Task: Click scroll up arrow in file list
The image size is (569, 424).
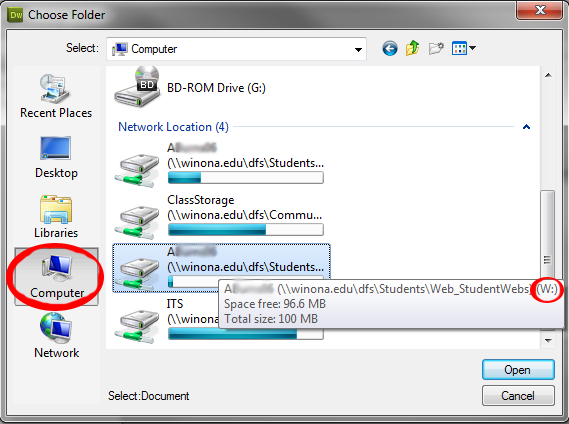Action: (x=548, y=75)
